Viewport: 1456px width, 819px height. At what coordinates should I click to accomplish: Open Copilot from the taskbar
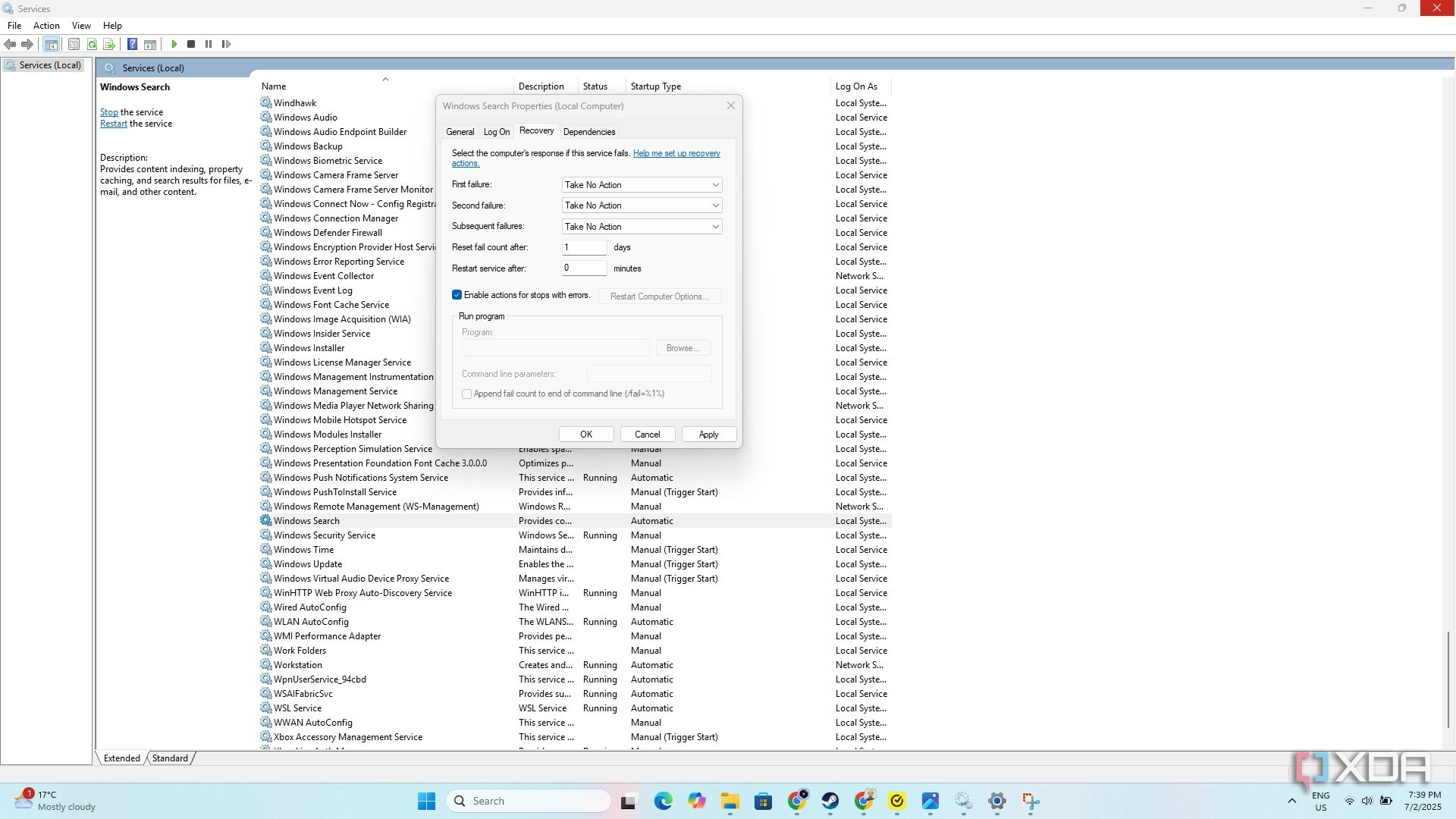(x=697, y=801)
